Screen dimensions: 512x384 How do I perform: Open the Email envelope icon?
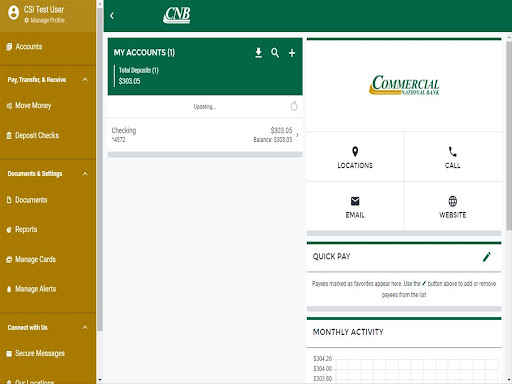[355, 201]
